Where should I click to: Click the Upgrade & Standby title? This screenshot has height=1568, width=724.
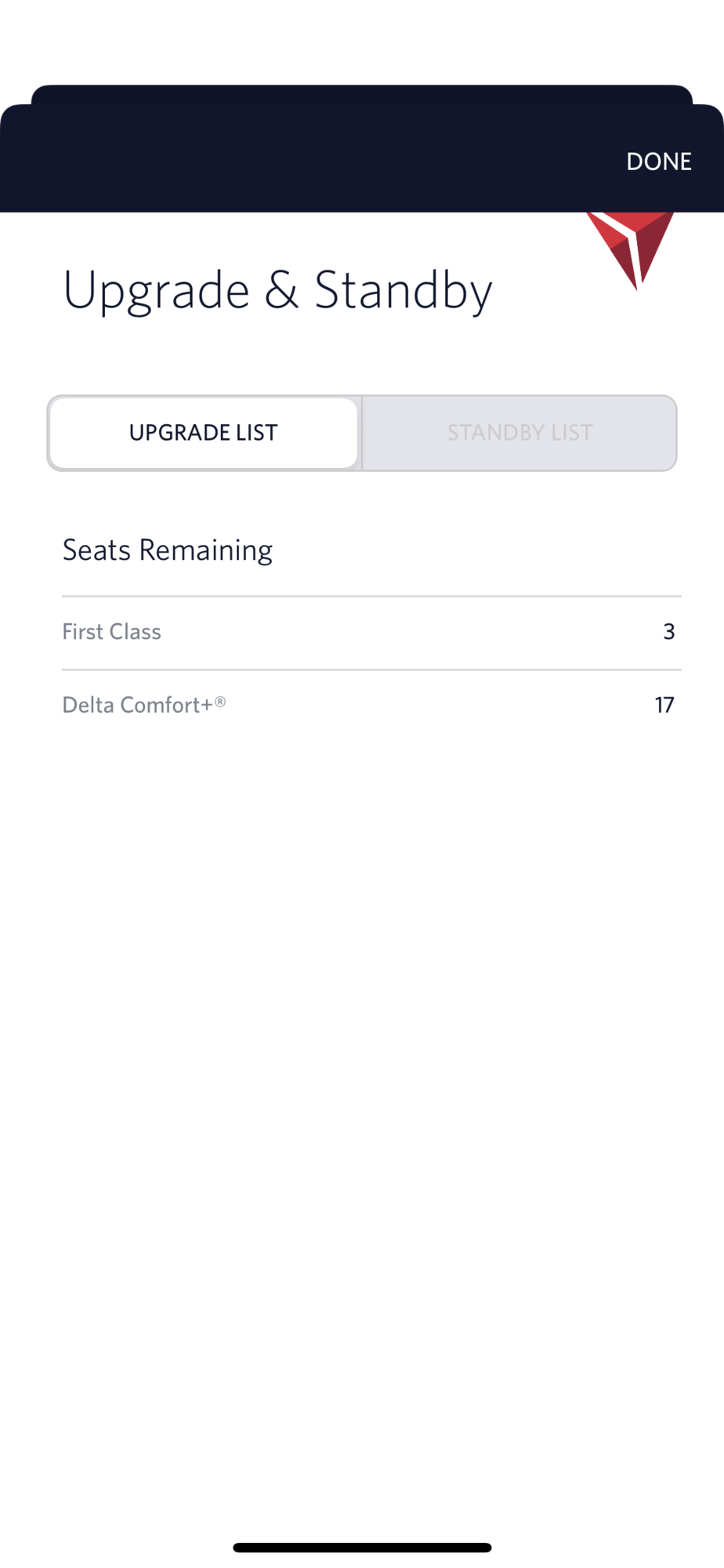pos(277,291)
